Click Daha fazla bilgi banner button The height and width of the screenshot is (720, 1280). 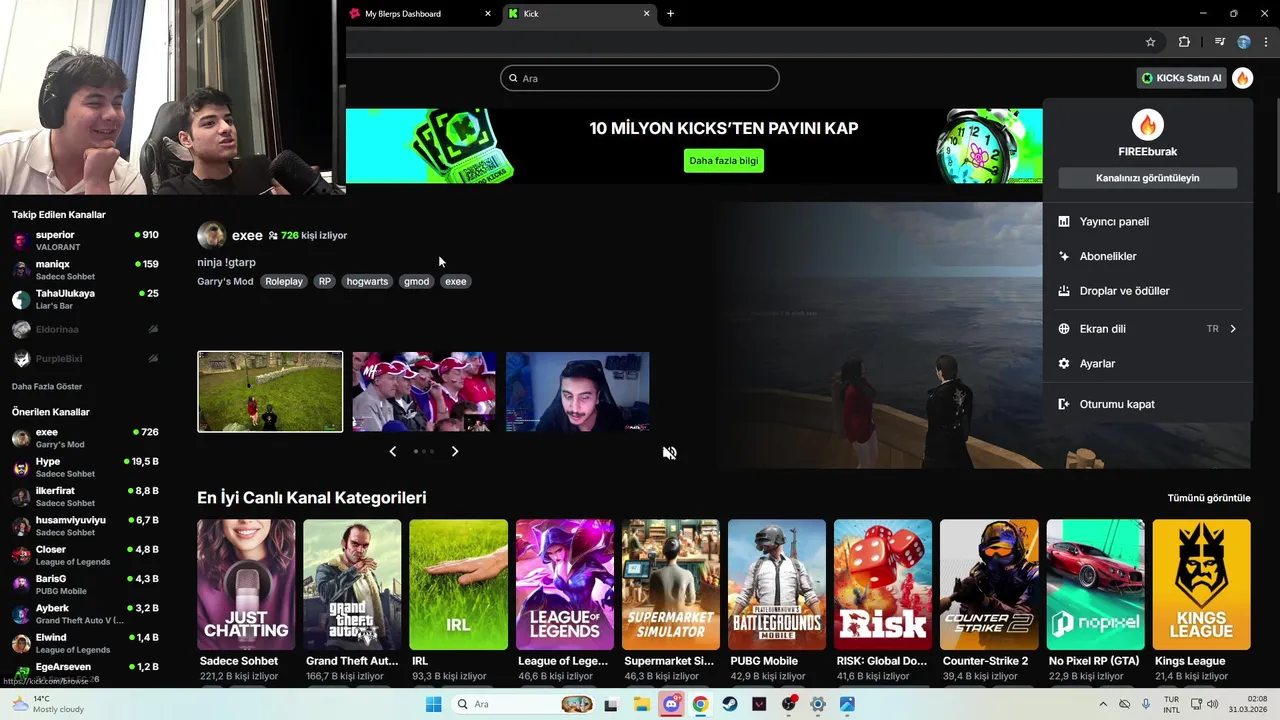(724, 161)
